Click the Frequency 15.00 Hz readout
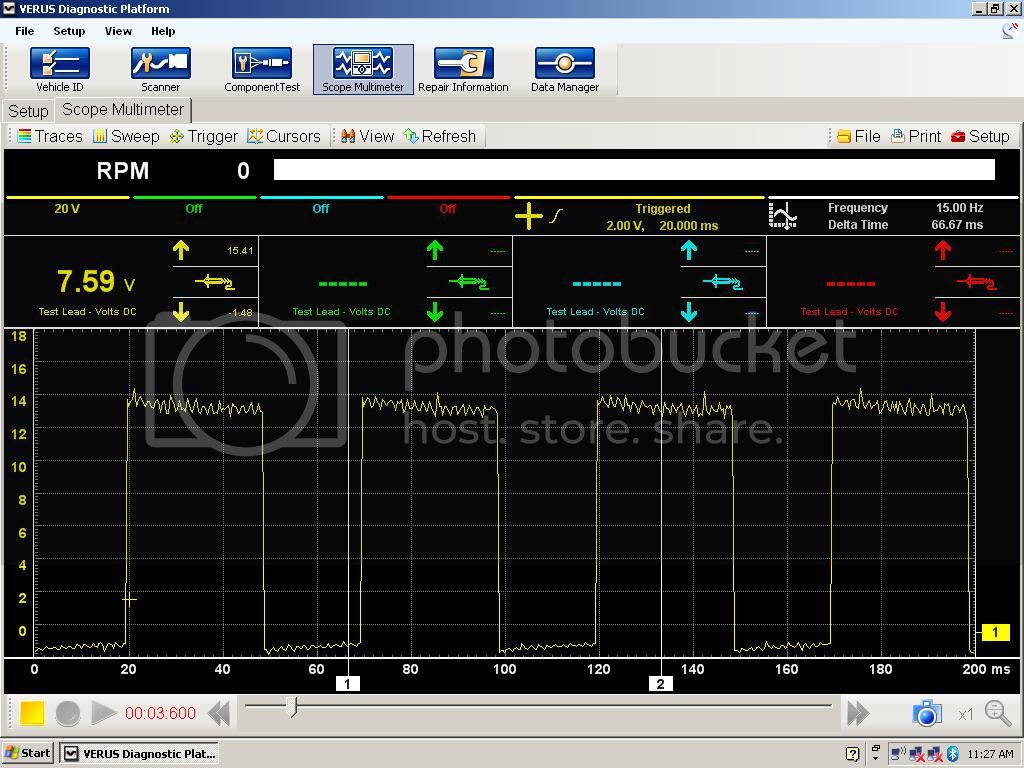 905,208
